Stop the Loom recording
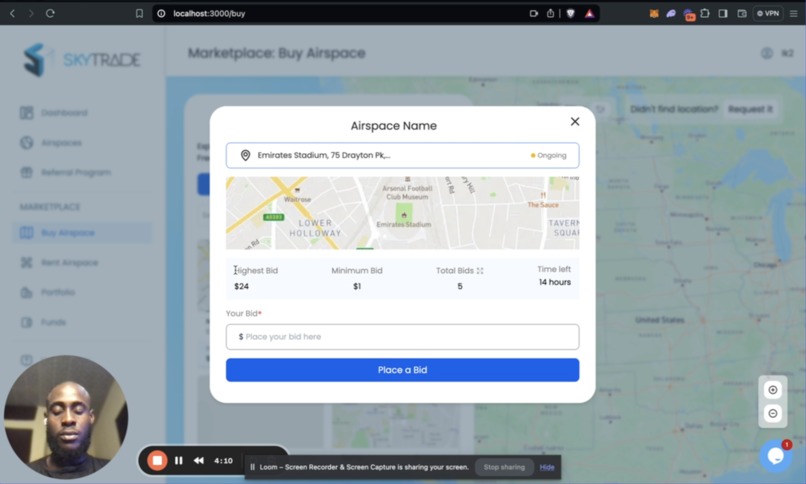 coord(157,460)
